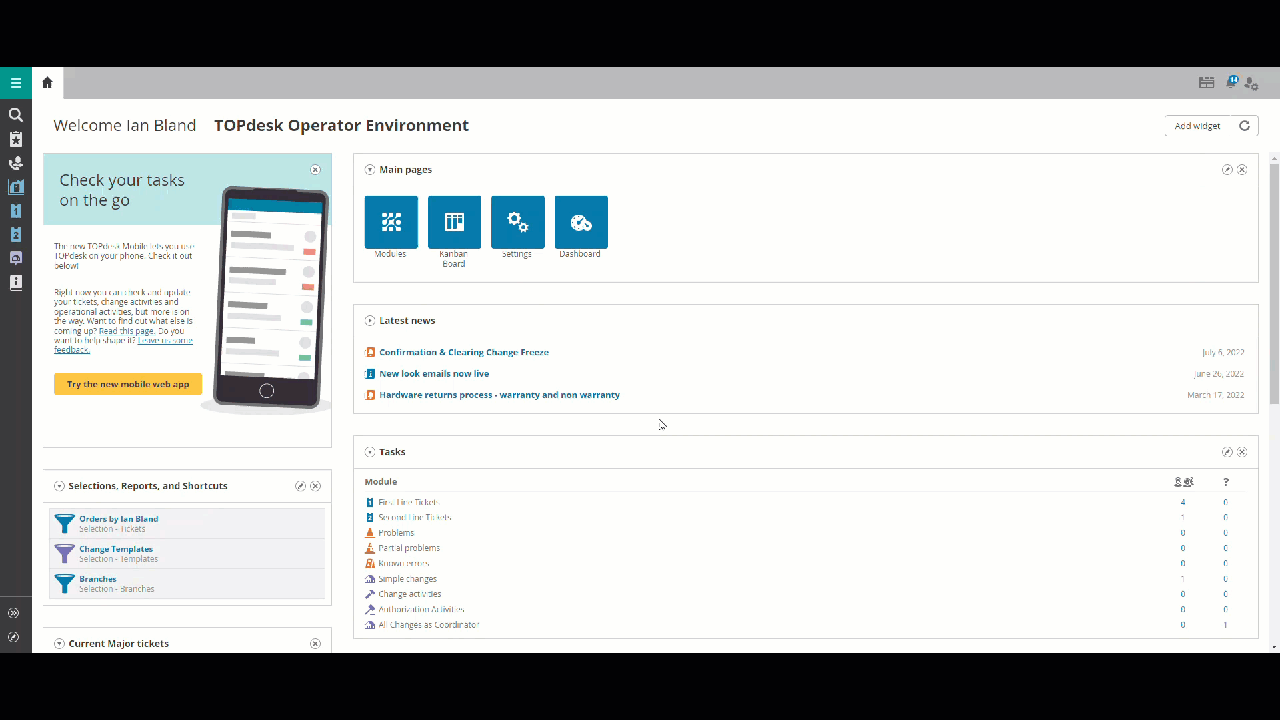Image resolution: width=1280 pixels, height=720 pixels.
Task: Open operator settings from the top-right icon
Action: coord(1251,83)
